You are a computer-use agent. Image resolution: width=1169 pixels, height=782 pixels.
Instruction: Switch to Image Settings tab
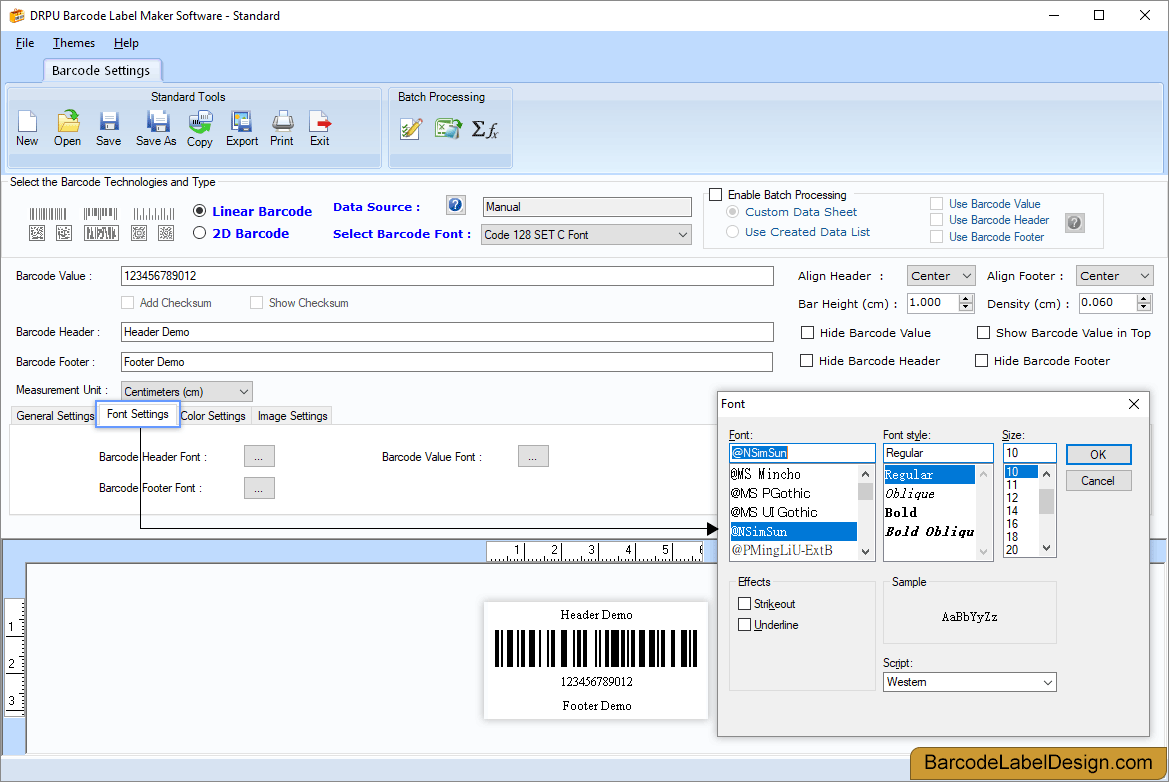click(292, 416)
